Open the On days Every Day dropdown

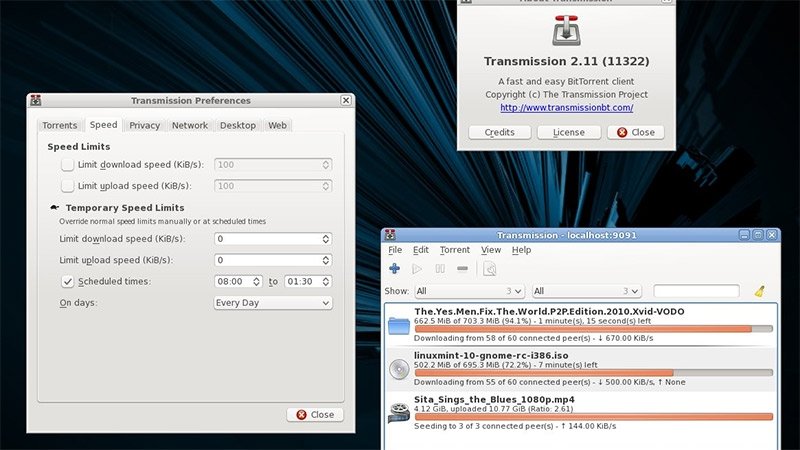(x=273, y=303)
